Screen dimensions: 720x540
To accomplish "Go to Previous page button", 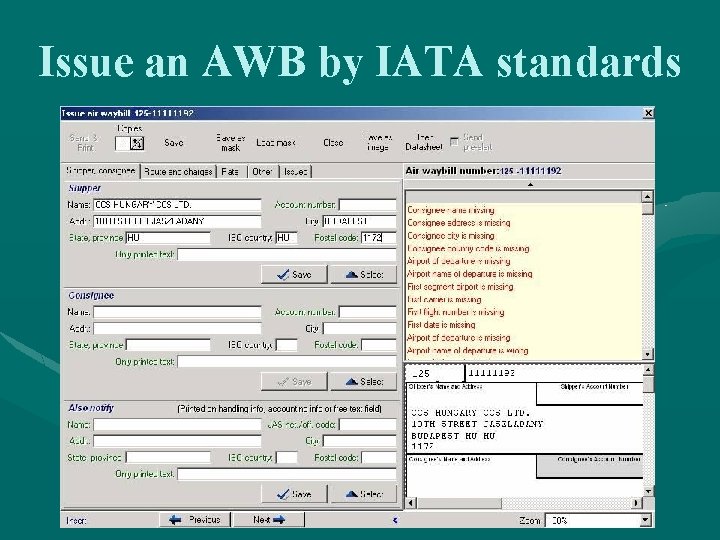I will pyautogui.click(x=195, y=520).
